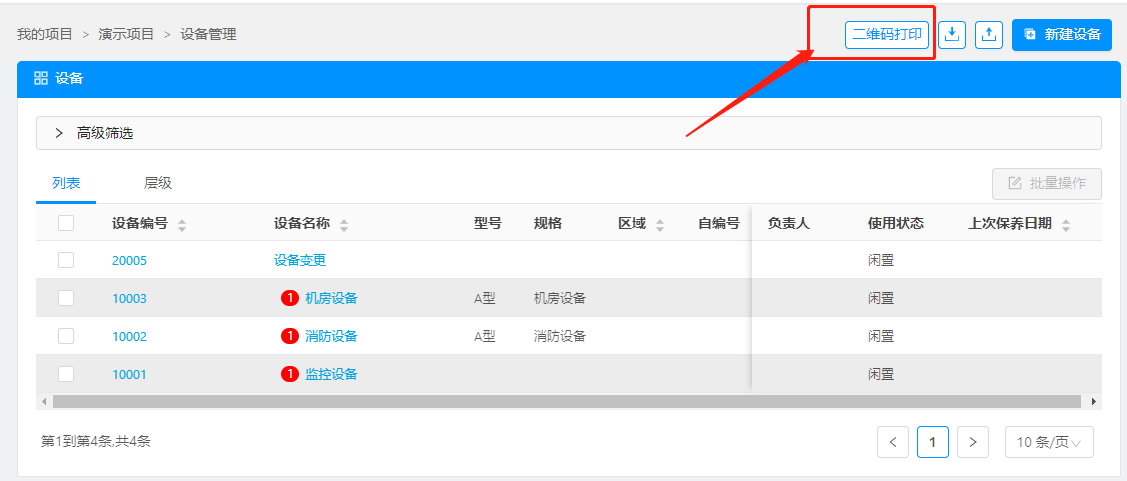Click the upload icon button

pyautogui.click(x=988, y=34)
